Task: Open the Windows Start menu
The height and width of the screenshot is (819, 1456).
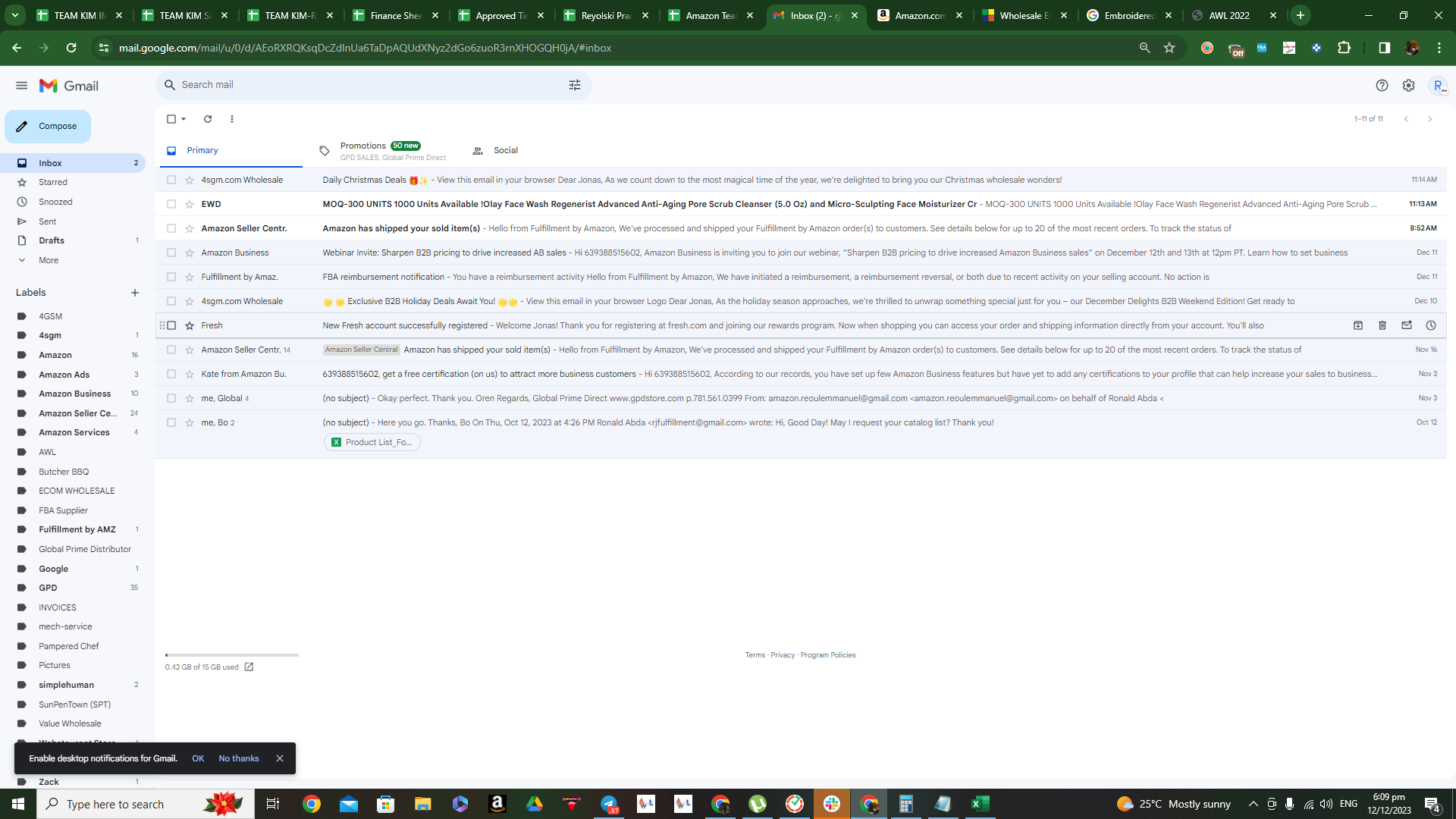Action: (18, 804)
